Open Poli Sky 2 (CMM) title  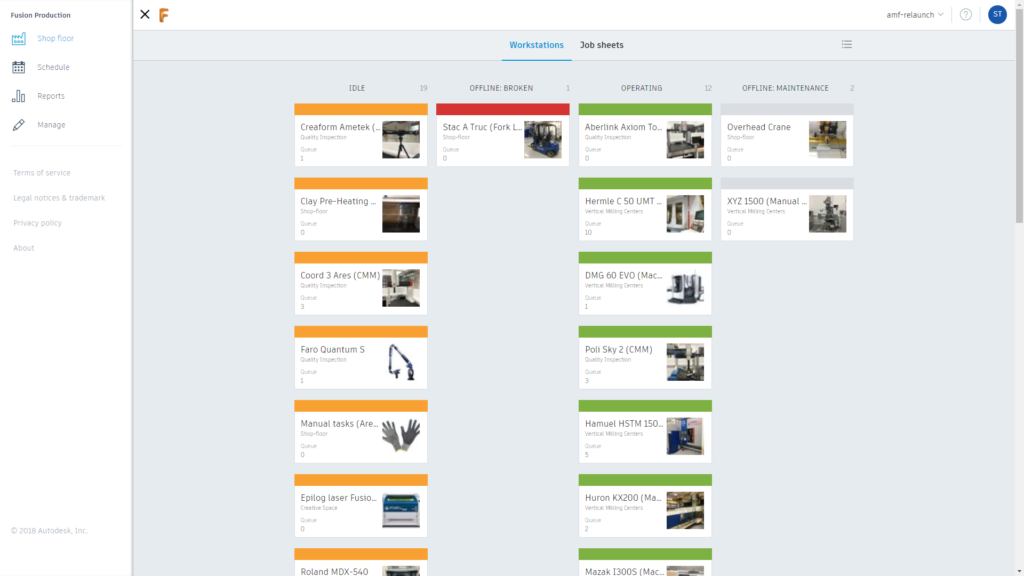point(618,349)
